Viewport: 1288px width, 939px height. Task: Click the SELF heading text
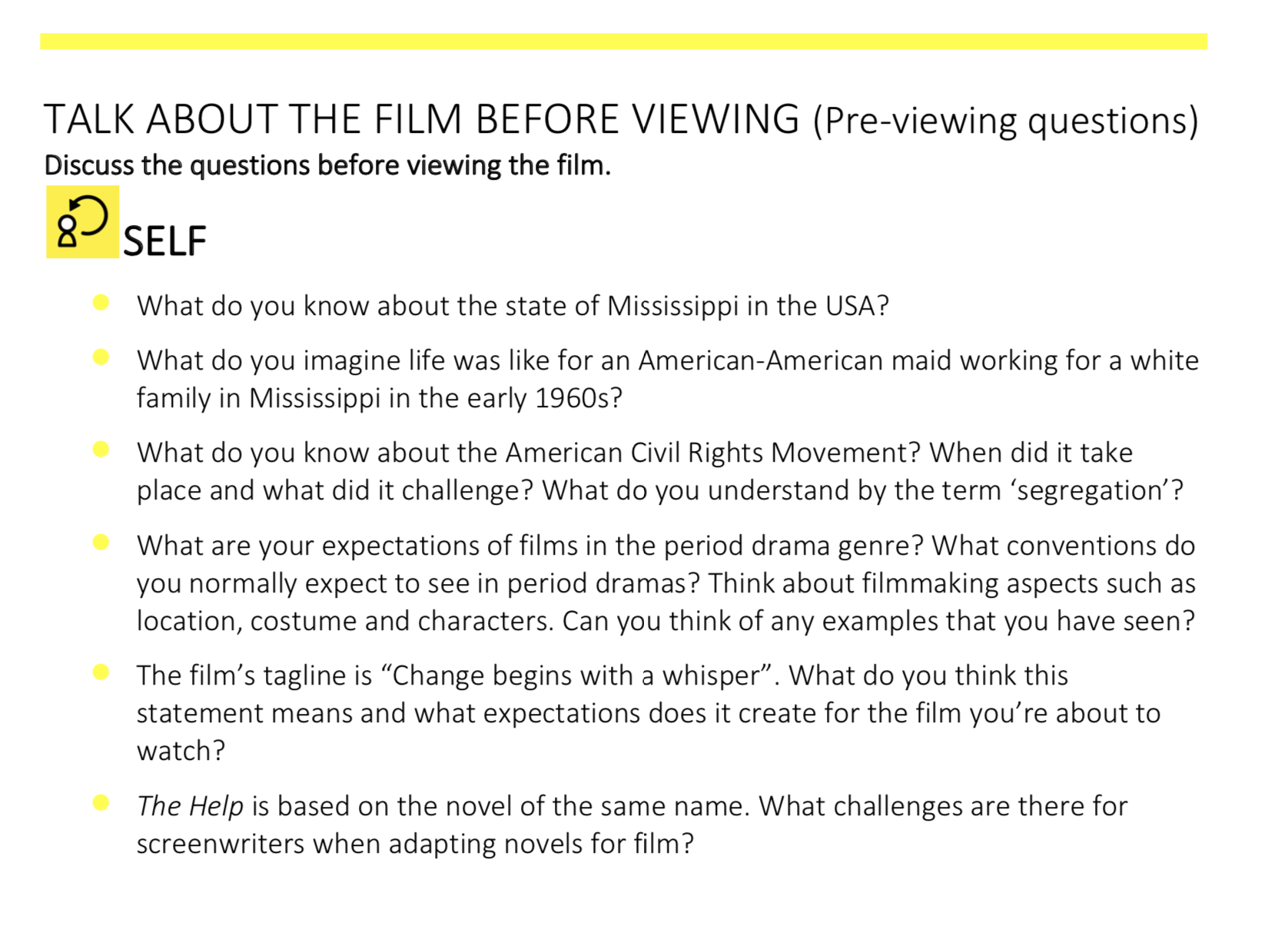click(164, 241)
